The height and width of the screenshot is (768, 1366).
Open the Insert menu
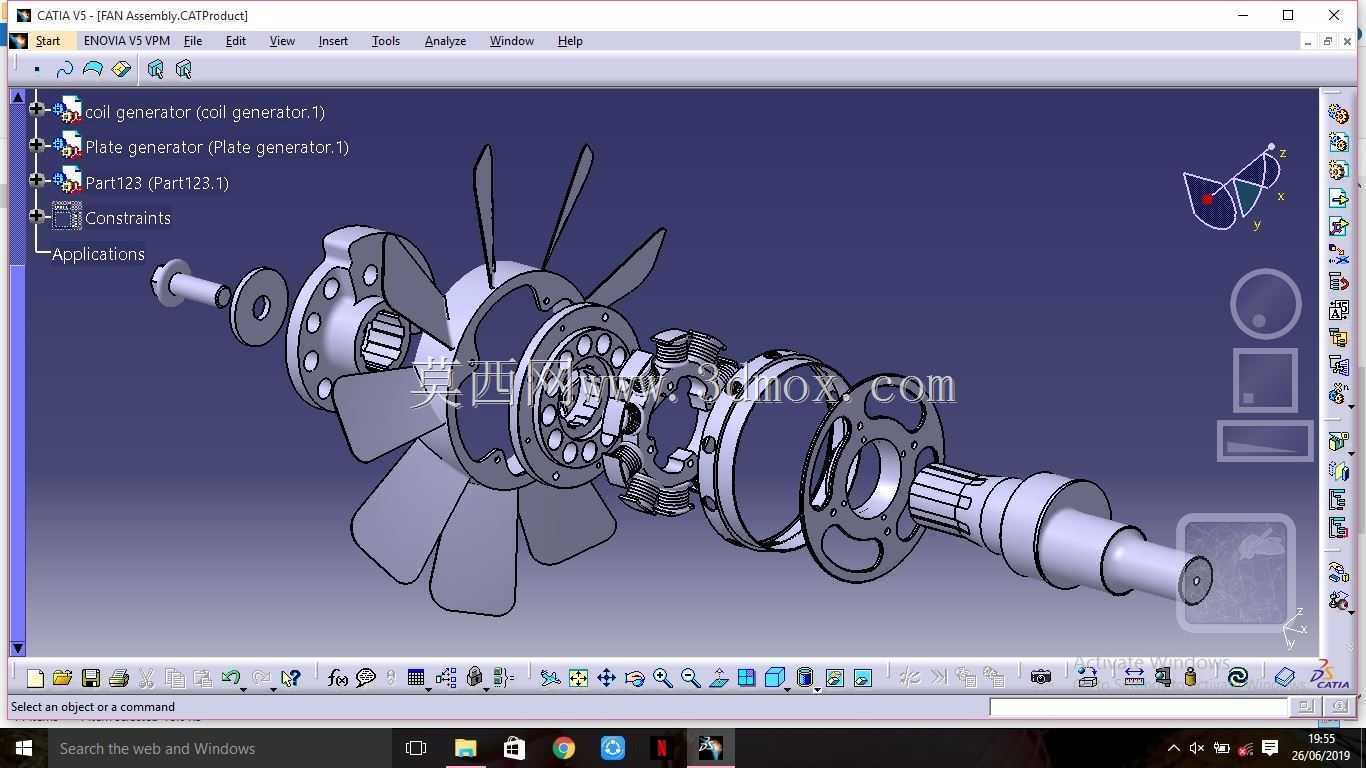(x=333, y=41)
